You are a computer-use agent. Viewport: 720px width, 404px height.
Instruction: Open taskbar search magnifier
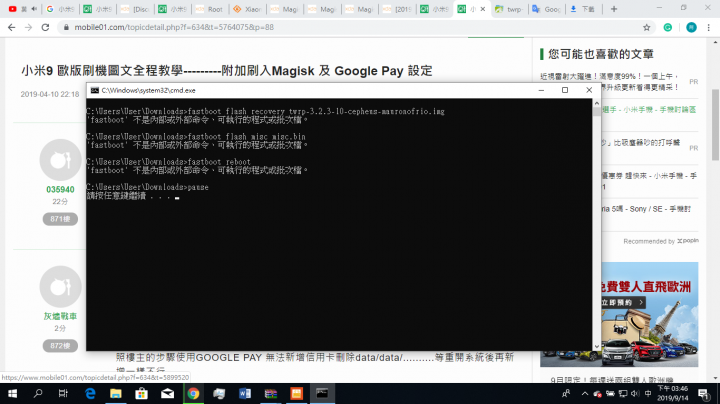38,393
